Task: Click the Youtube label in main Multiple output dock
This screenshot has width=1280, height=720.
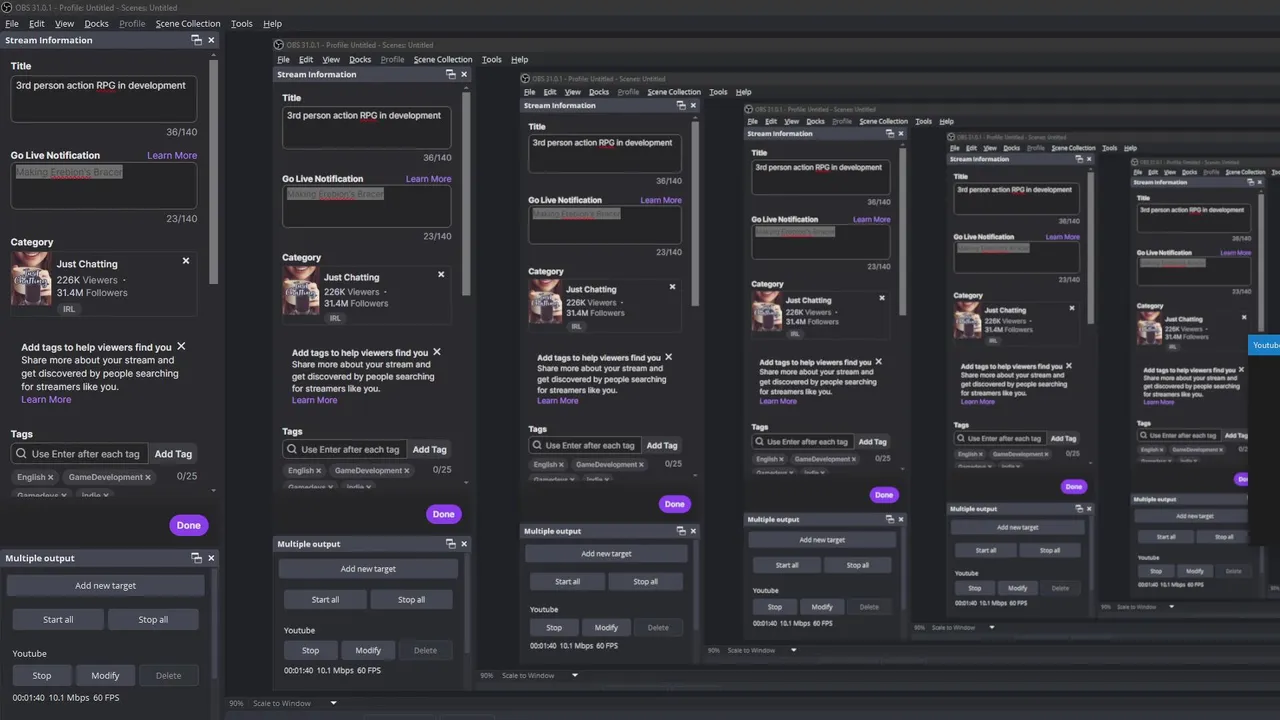Action: [x=30, y=653]
